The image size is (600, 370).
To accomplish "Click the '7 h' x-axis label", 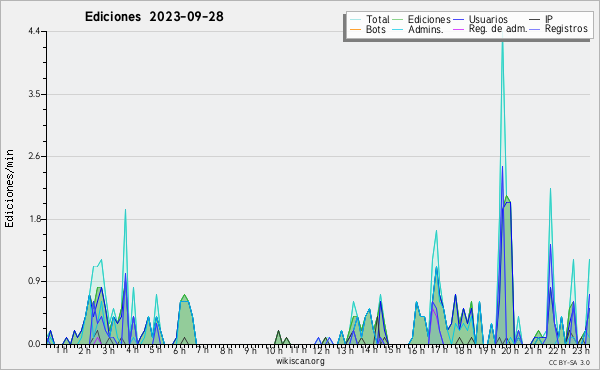I will coord(202,349).
